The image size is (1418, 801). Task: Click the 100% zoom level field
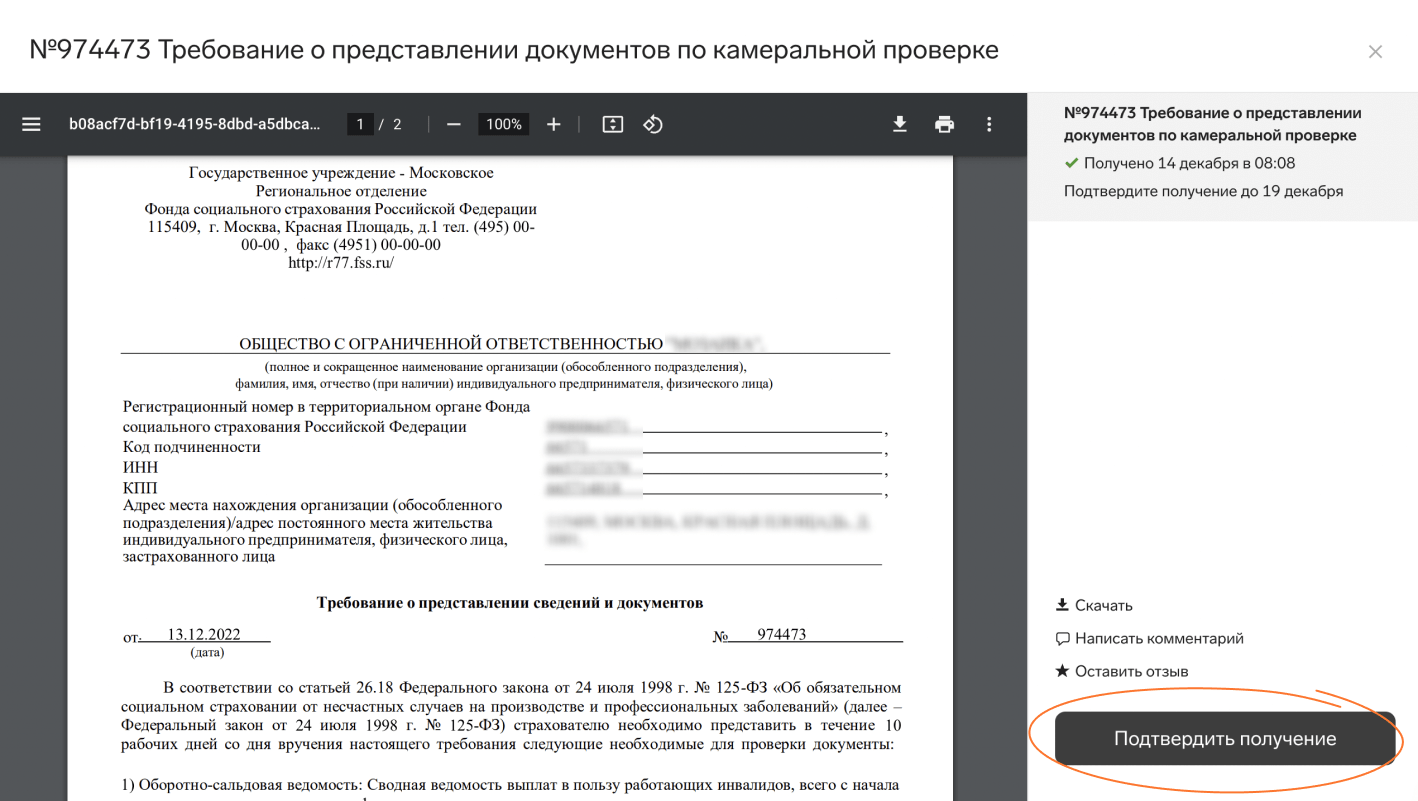[504, 124]
